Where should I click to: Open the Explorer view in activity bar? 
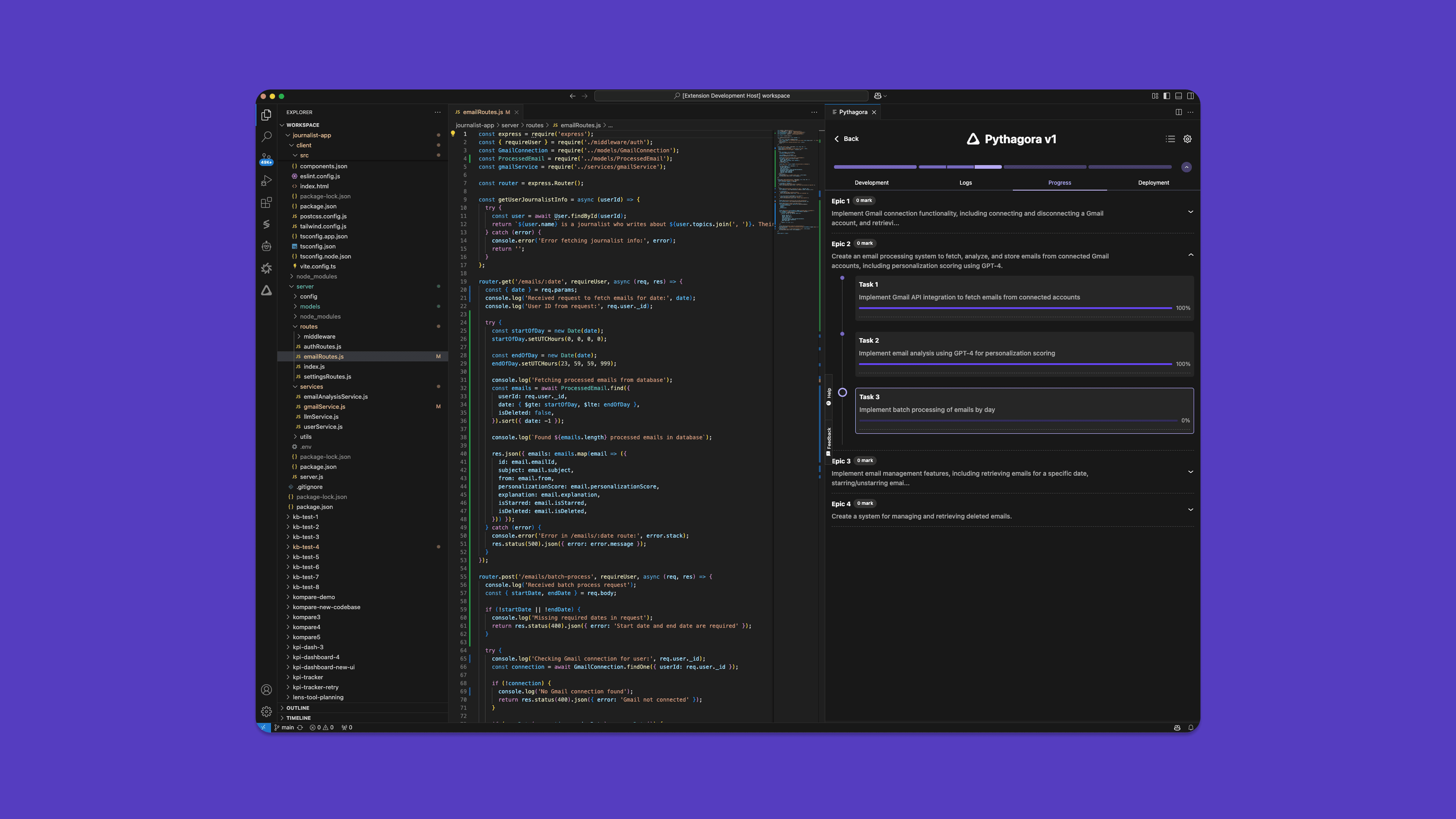tap(266, 115)
